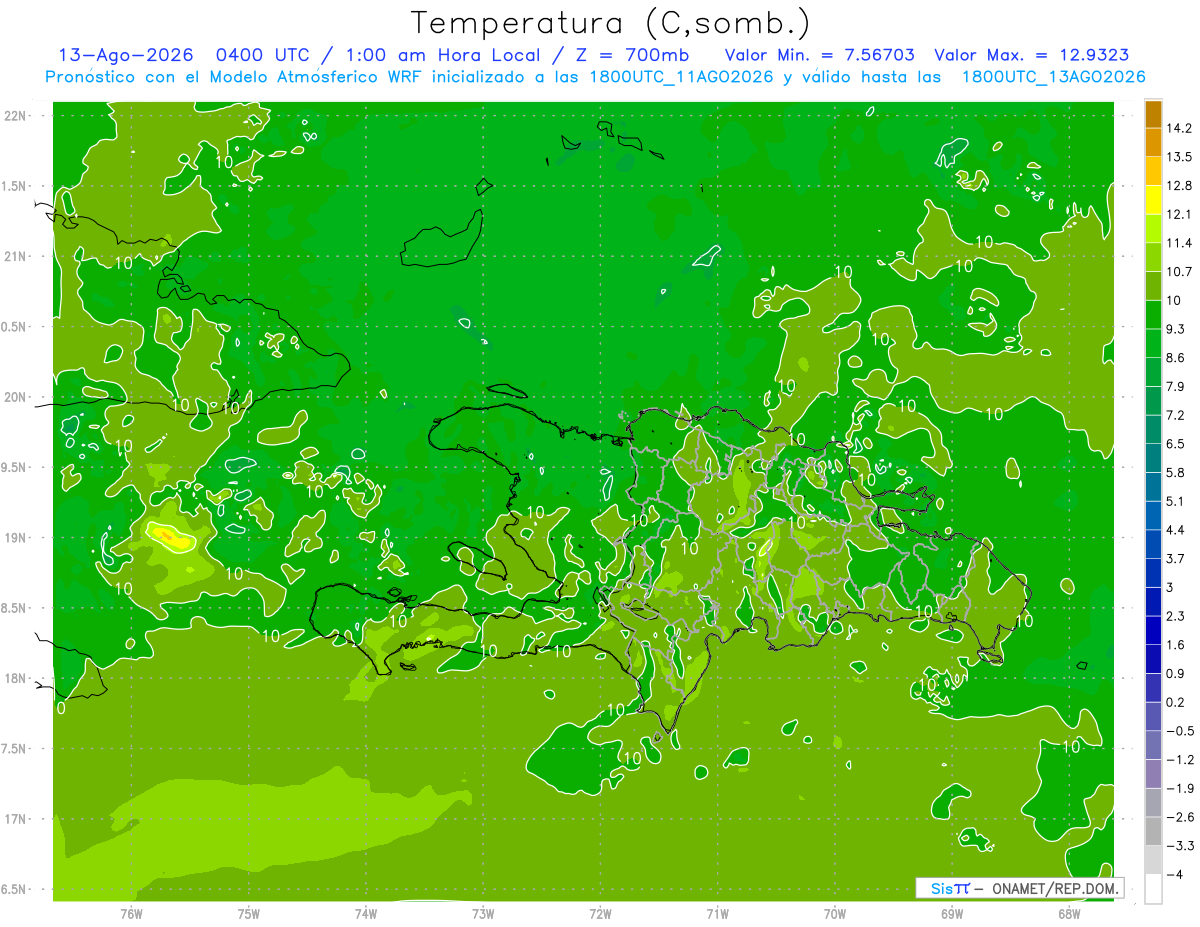
Task: Click the '70W' longitude axis label
Action: pyautogui.click(x=835, y=914)
